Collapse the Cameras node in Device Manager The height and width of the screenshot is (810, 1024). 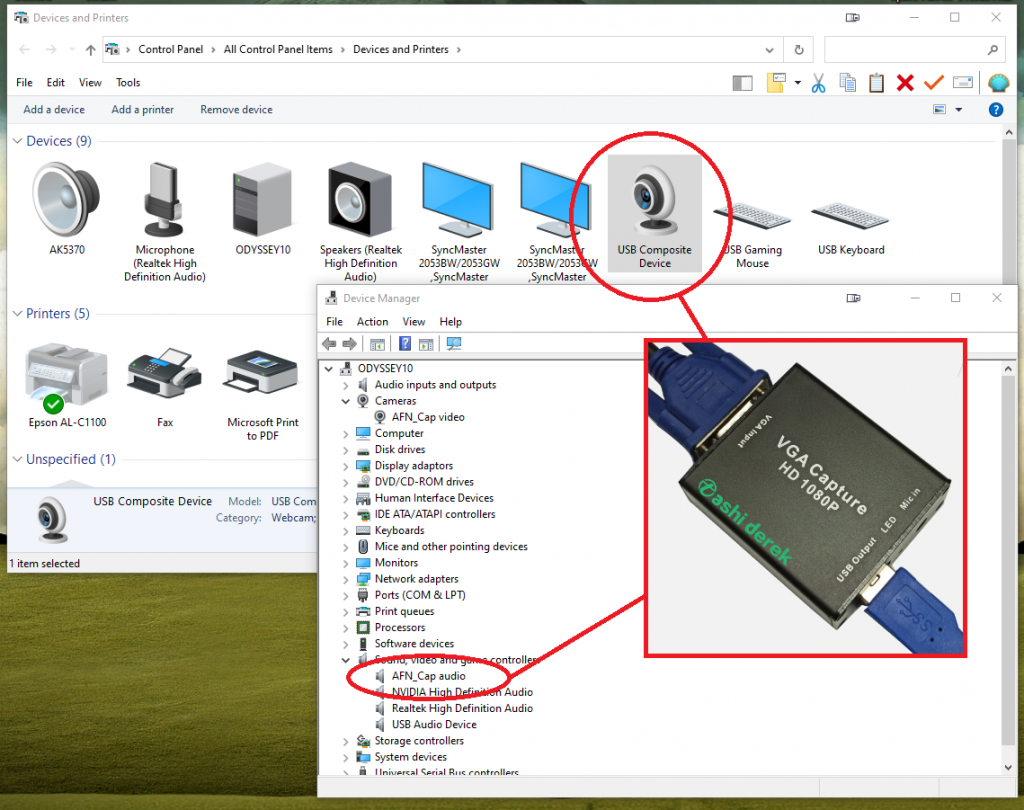346,401
